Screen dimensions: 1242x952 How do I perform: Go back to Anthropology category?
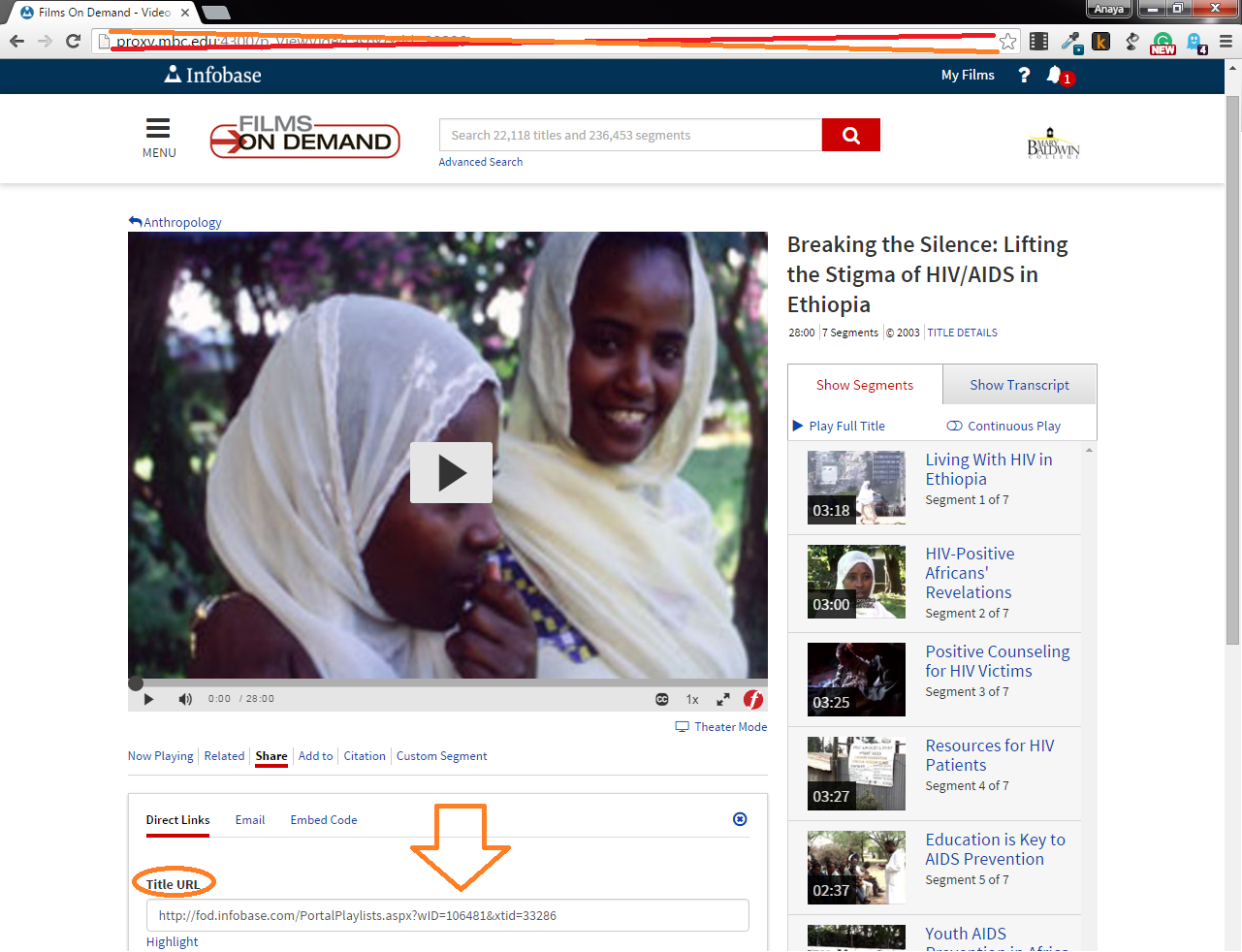(x=175, y=222)
